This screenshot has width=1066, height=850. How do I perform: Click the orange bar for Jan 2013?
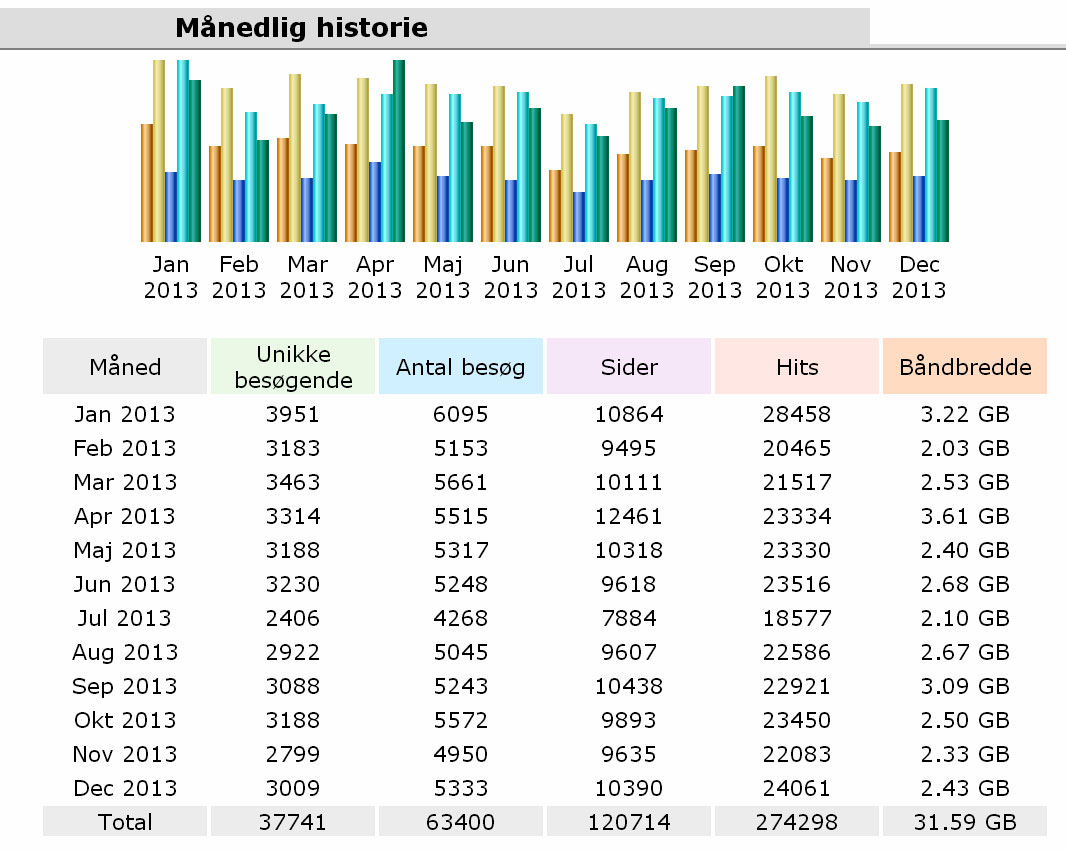tap(147, 183)
